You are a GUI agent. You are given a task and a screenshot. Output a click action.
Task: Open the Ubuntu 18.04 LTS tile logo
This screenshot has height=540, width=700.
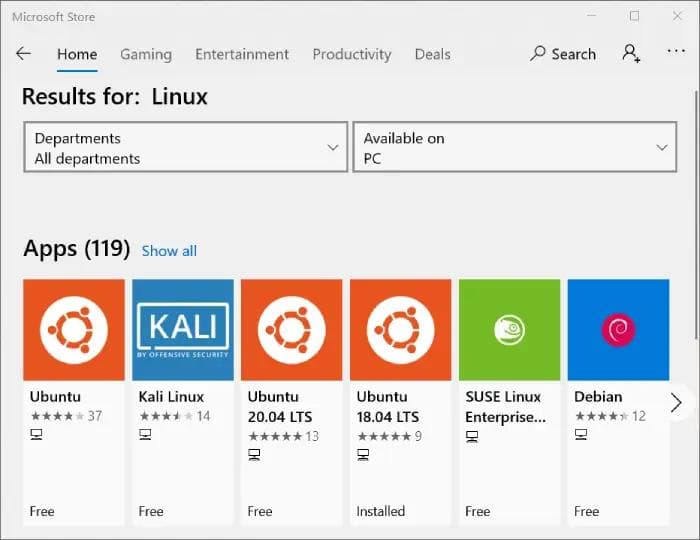point(400,330)
